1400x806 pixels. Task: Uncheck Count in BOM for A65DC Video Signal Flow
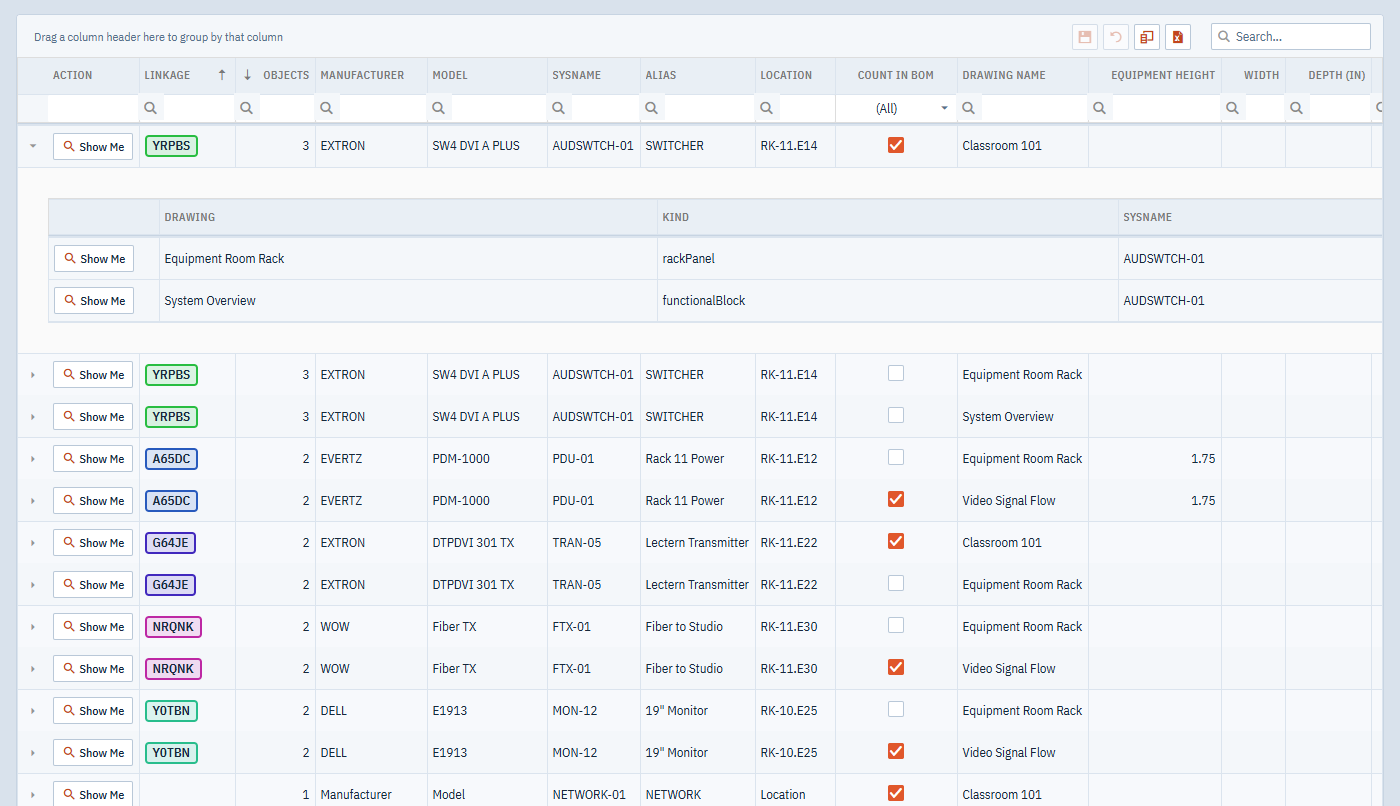point(896,499)
